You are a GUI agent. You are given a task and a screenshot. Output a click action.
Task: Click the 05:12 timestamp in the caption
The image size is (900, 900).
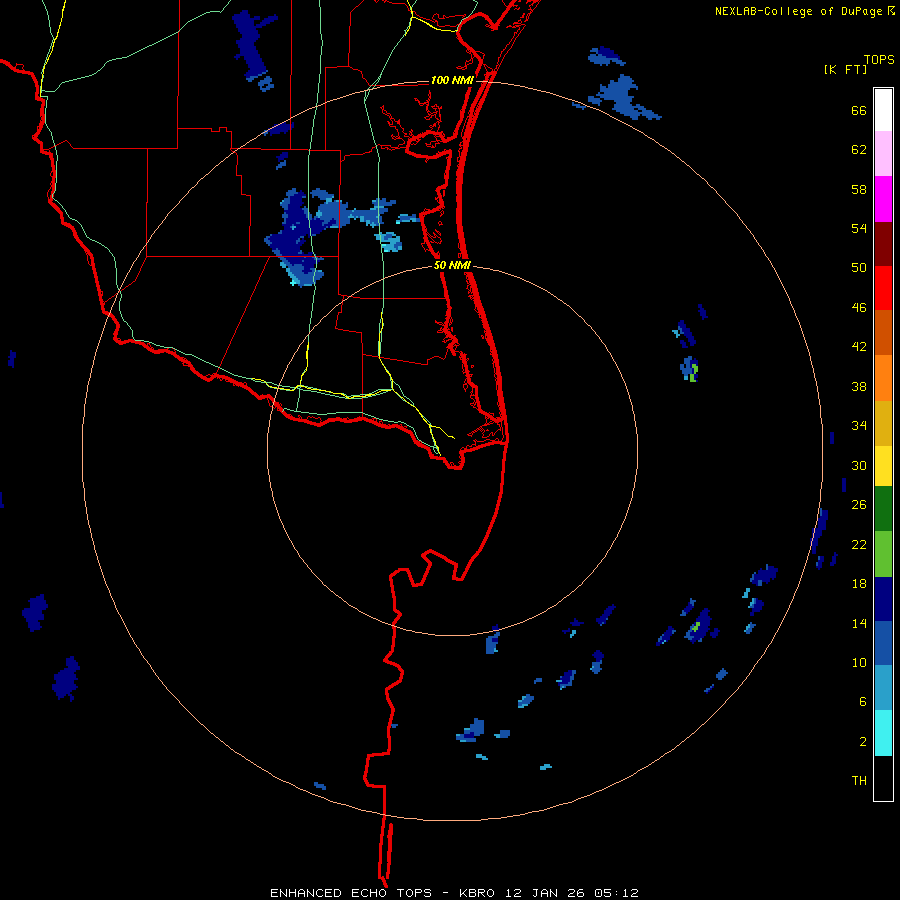click(617, 893)
